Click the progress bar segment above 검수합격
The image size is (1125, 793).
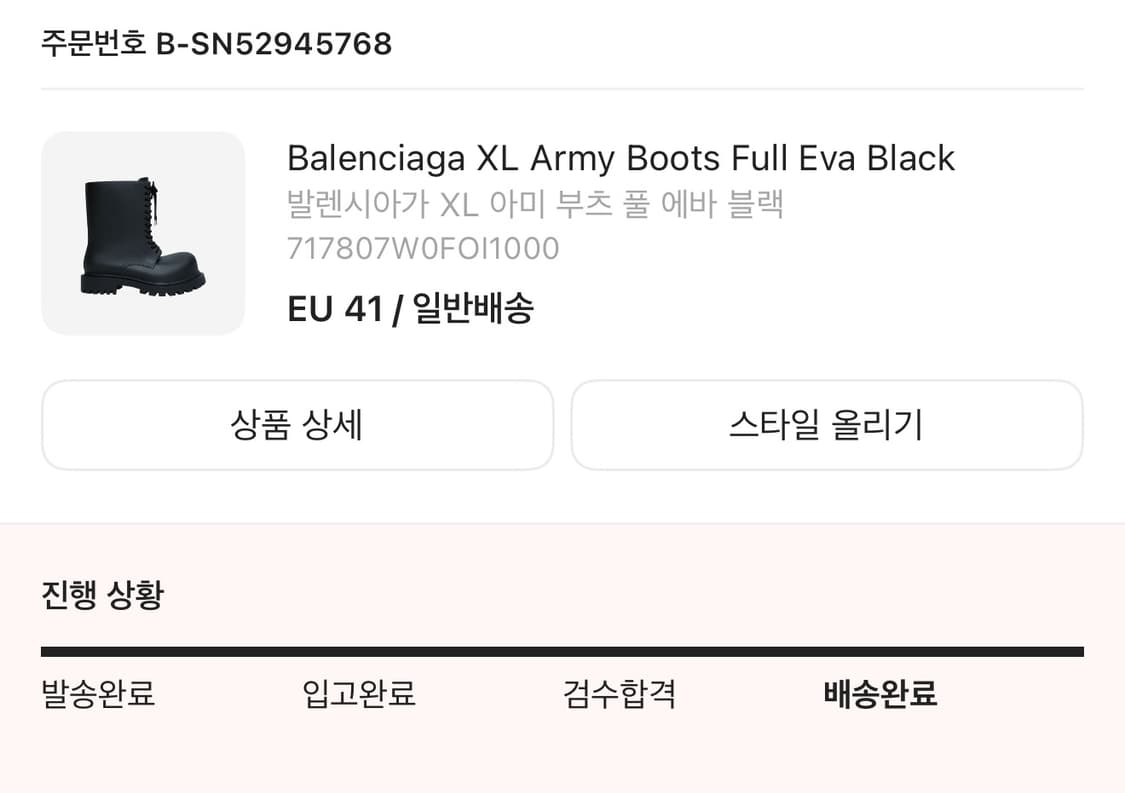(x=692, y=652)
